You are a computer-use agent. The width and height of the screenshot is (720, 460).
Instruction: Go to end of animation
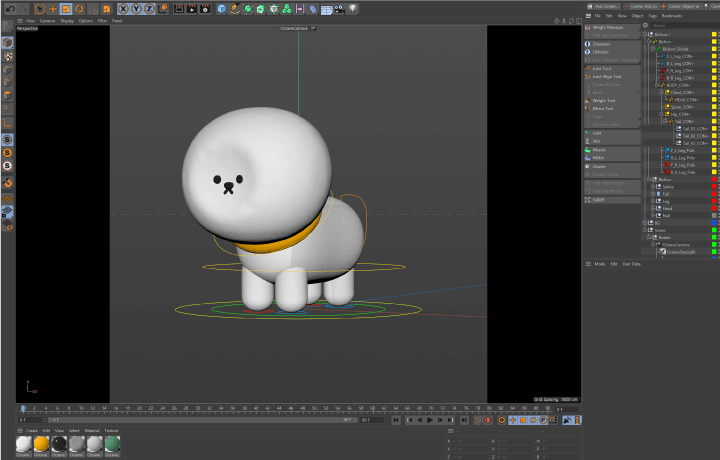[x=465, y=420]
